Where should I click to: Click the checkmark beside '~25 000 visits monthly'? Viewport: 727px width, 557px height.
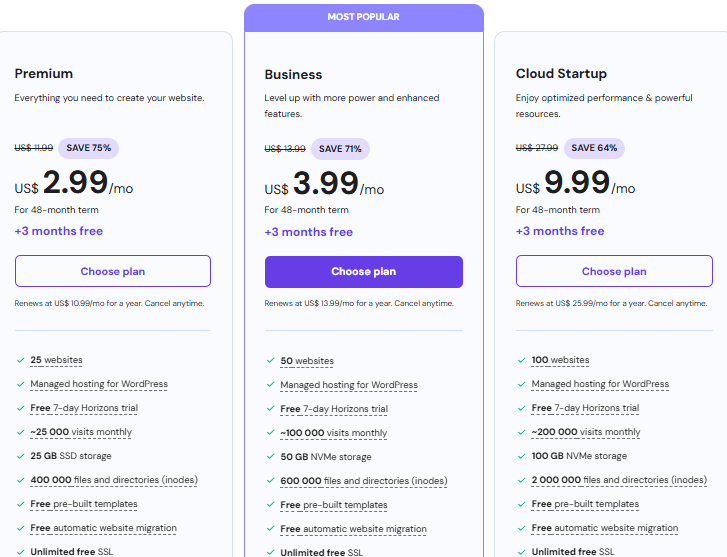tap(20, 432)
